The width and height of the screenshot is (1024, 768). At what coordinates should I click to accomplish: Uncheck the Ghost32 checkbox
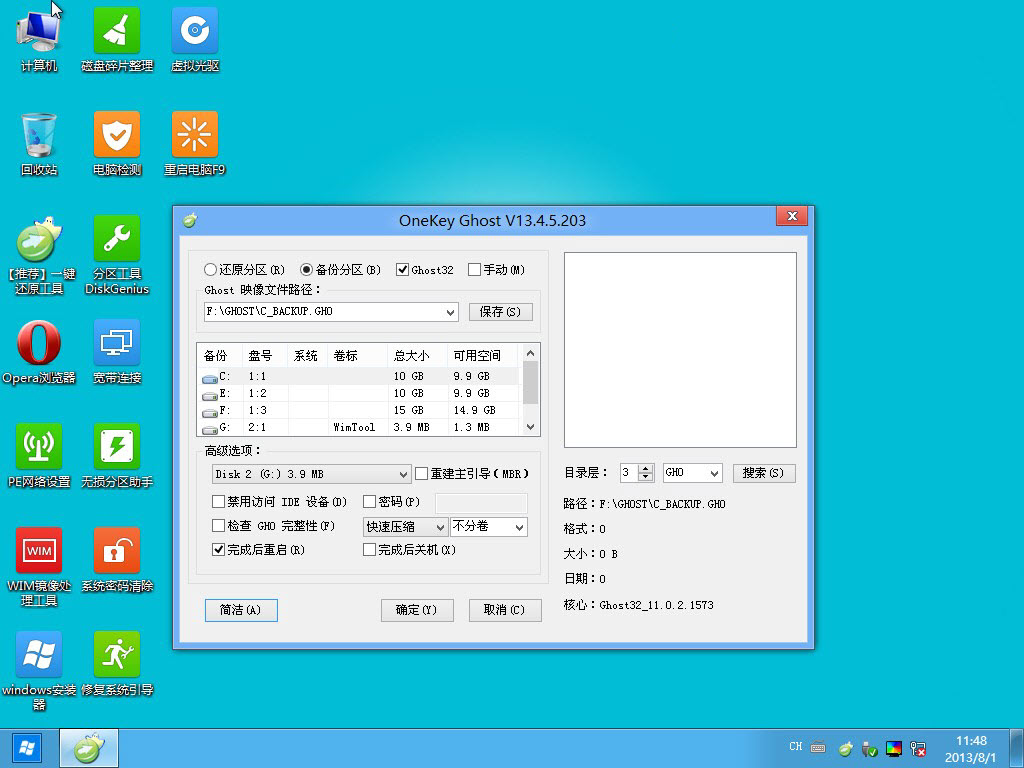[403, 270]
